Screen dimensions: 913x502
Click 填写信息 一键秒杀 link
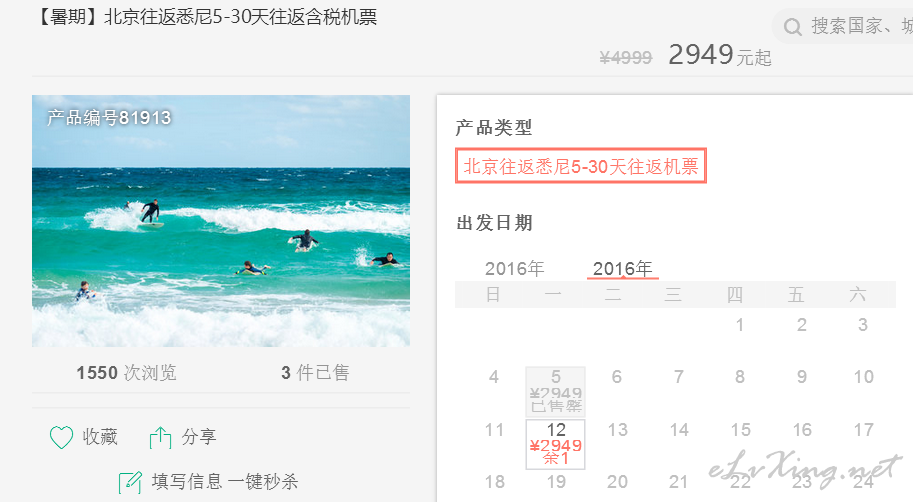click(x=225, y=482)
